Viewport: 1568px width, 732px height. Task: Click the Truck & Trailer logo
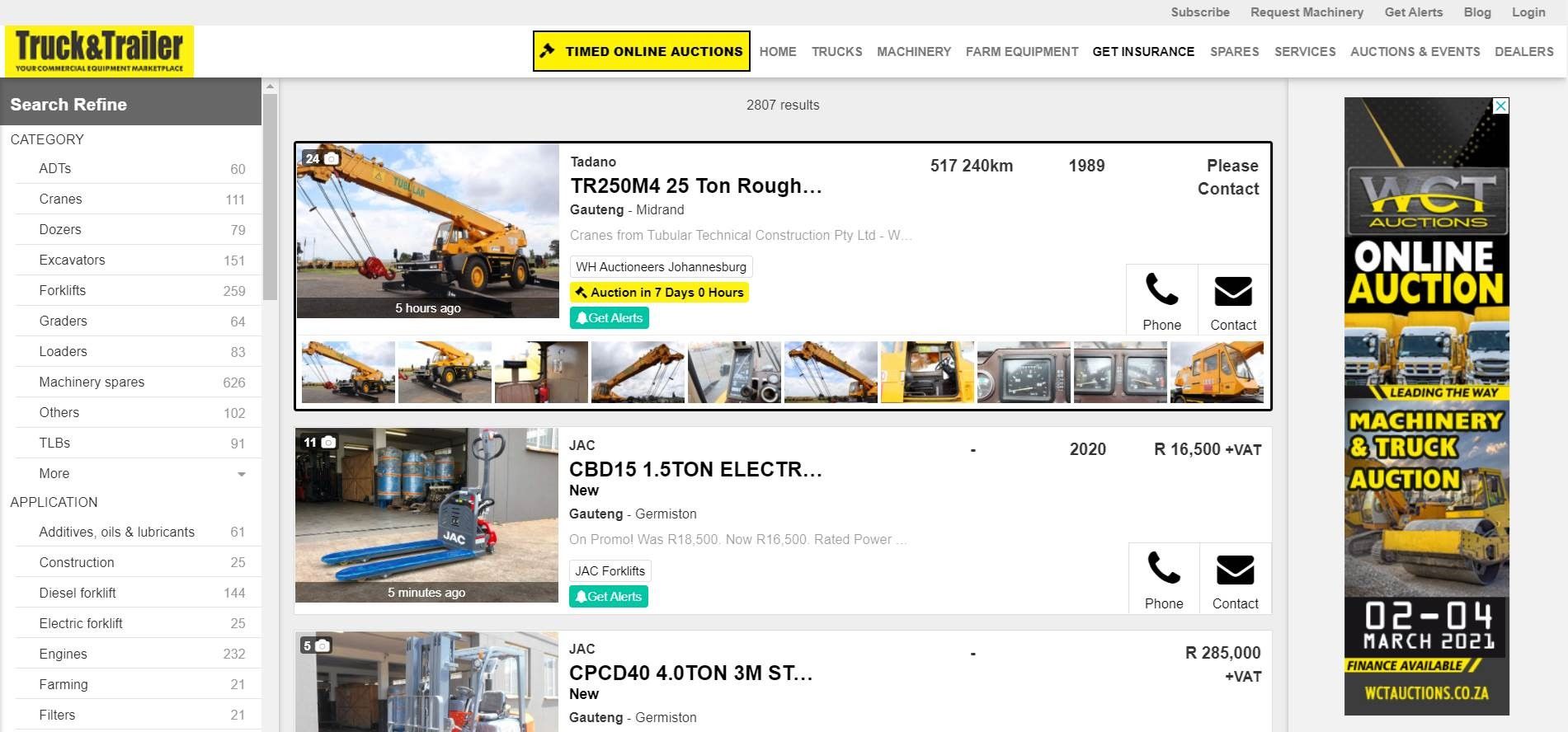(99, 51)
